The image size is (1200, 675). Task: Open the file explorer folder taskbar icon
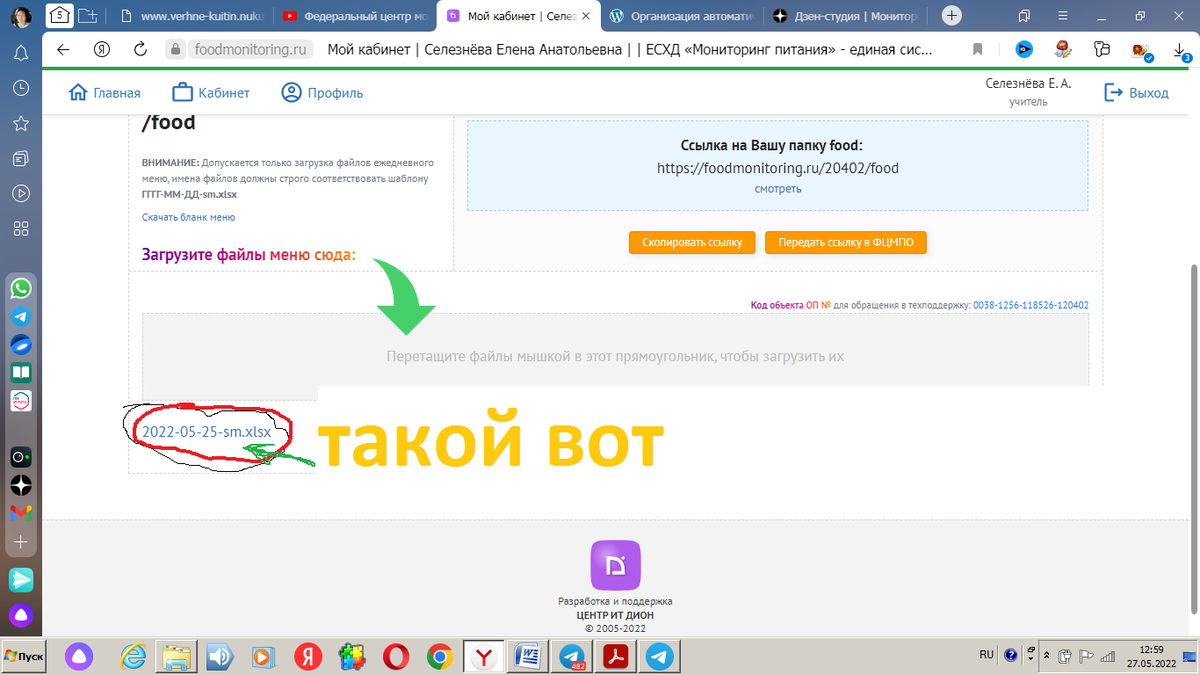(x=177, y=656)
